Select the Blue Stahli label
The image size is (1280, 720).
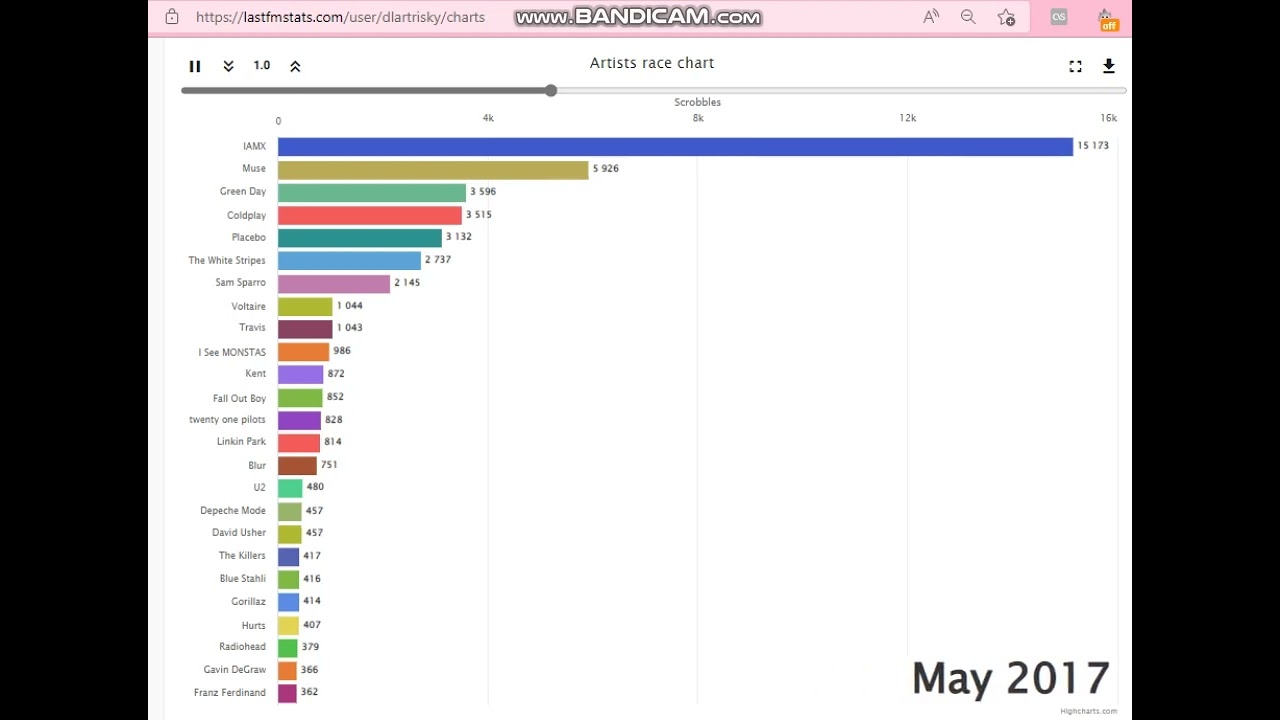click(x=243, y=578)
